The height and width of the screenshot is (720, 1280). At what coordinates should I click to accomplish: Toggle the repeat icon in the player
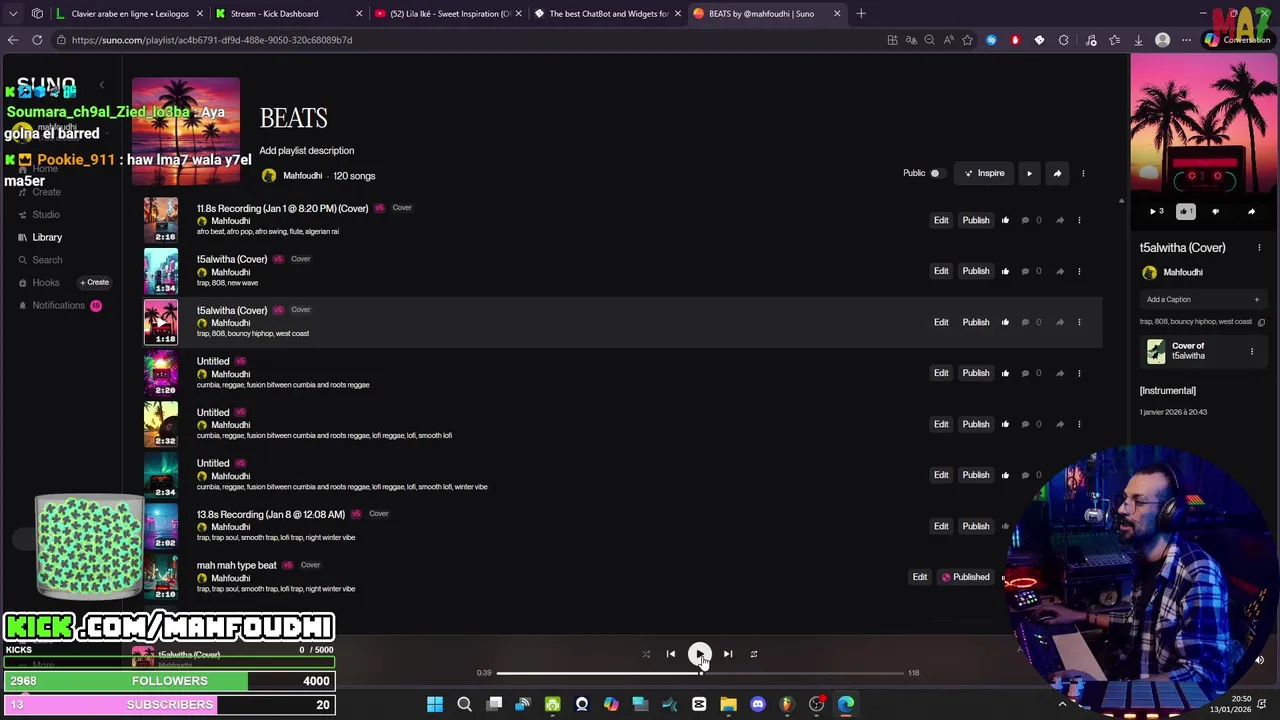[x=754, y=654]
